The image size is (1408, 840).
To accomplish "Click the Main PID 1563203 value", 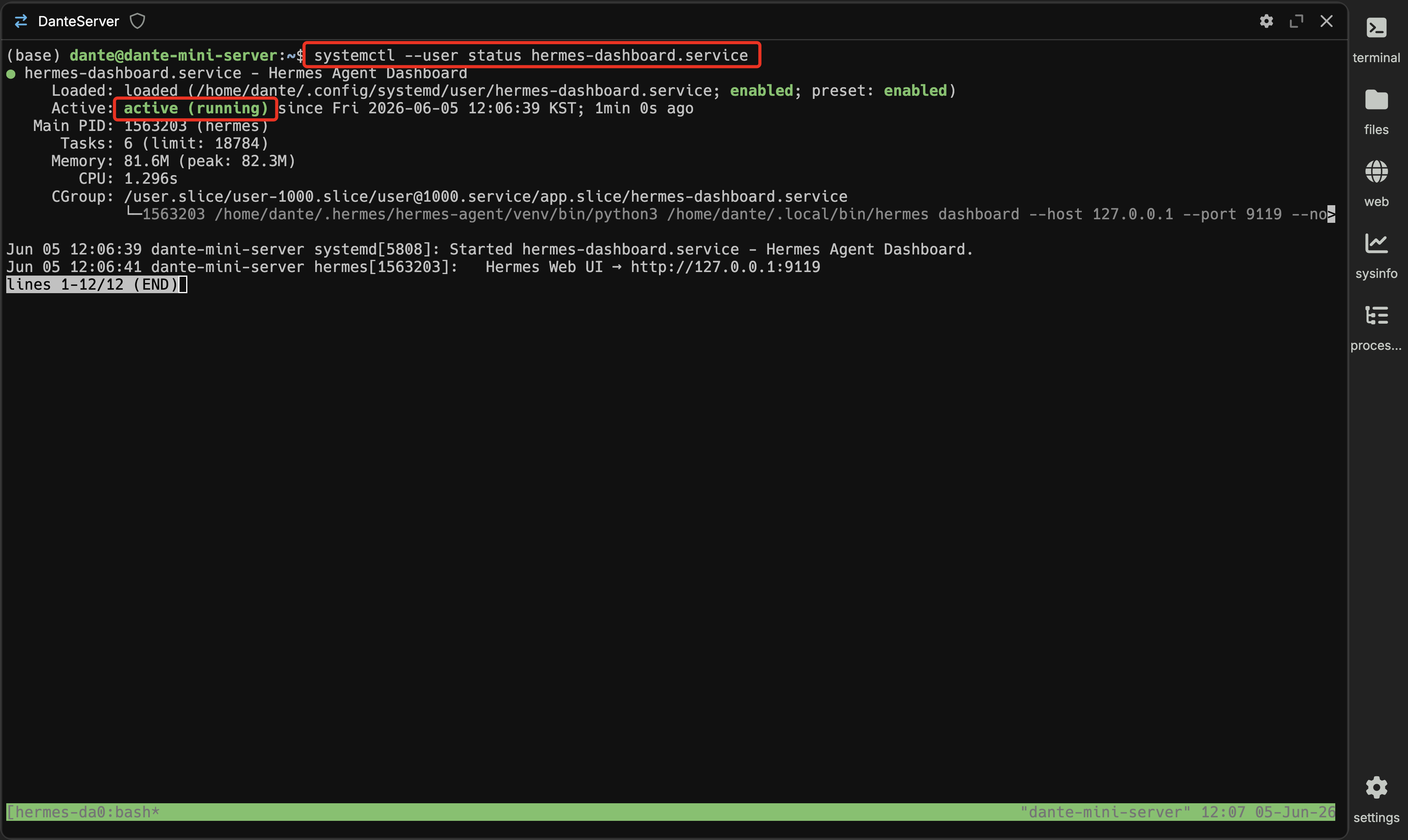I will point(155,125).
